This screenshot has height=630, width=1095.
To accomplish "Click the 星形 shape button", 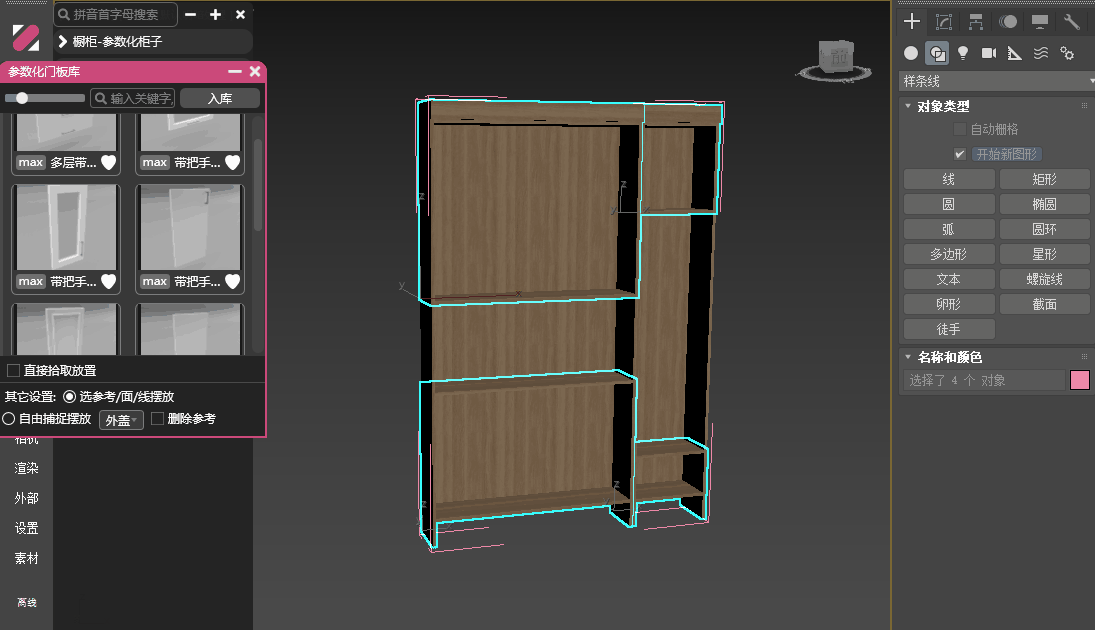I will point(1045,254).
